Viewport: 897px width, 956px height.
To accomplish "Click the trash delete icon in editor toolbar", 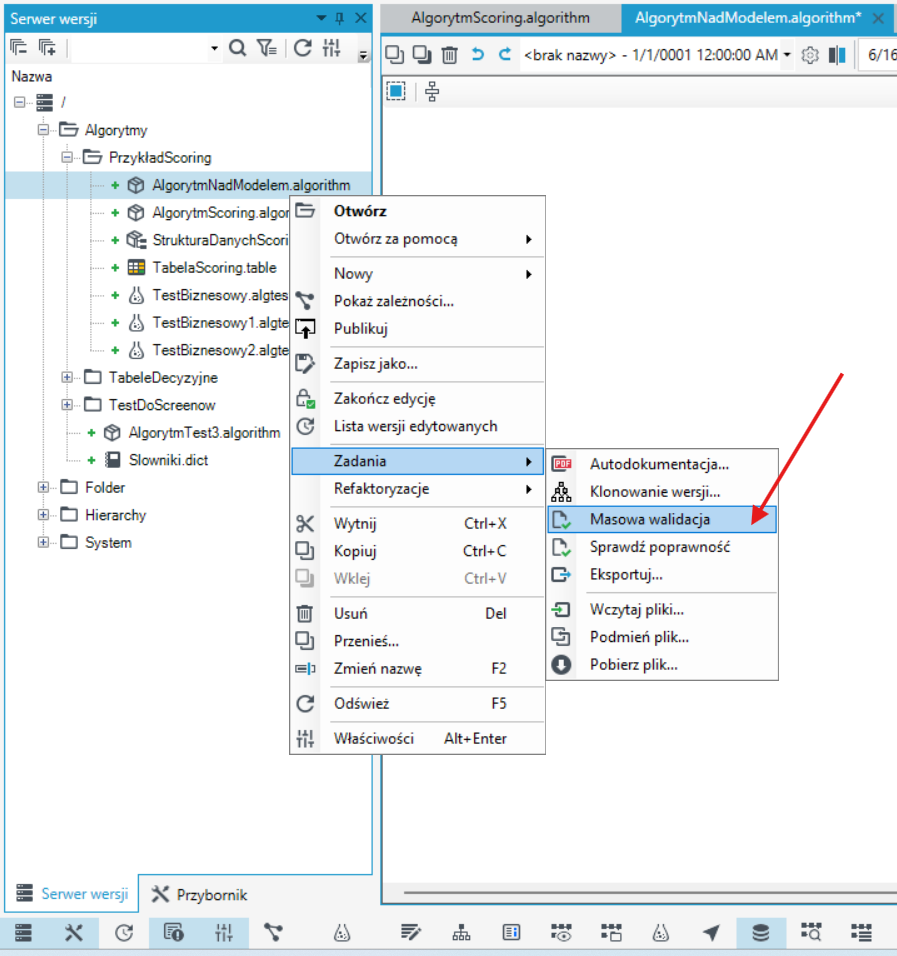I will (449, 55).
